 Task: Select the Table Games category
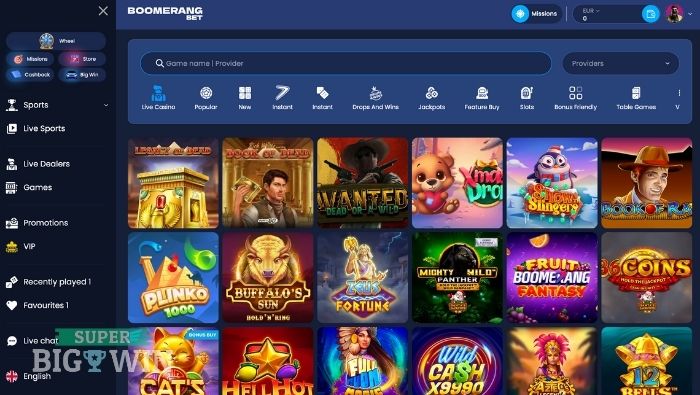tap(636, 97)
